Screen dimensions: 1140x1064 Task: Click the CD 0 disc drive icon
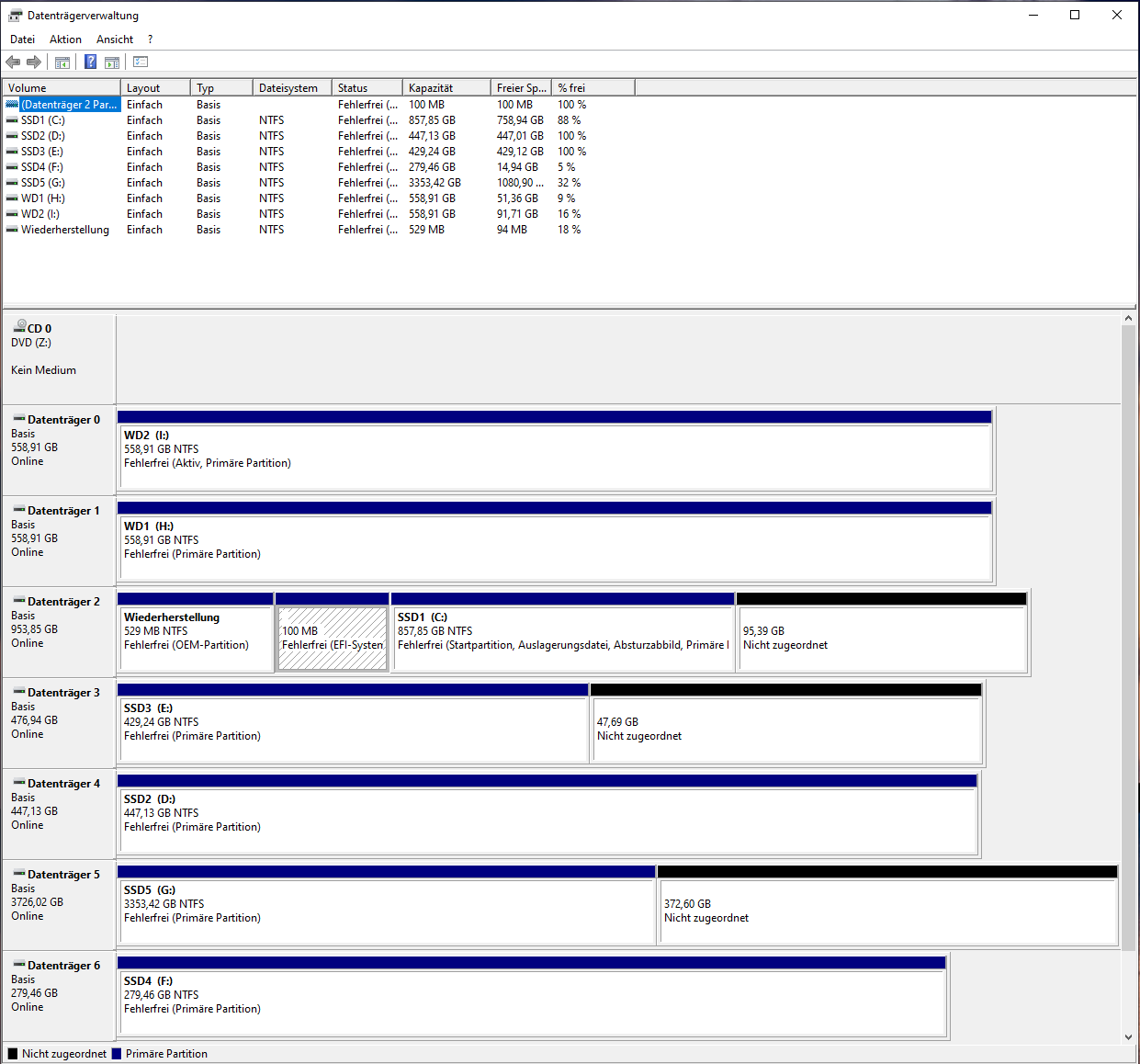coord(19,326)
